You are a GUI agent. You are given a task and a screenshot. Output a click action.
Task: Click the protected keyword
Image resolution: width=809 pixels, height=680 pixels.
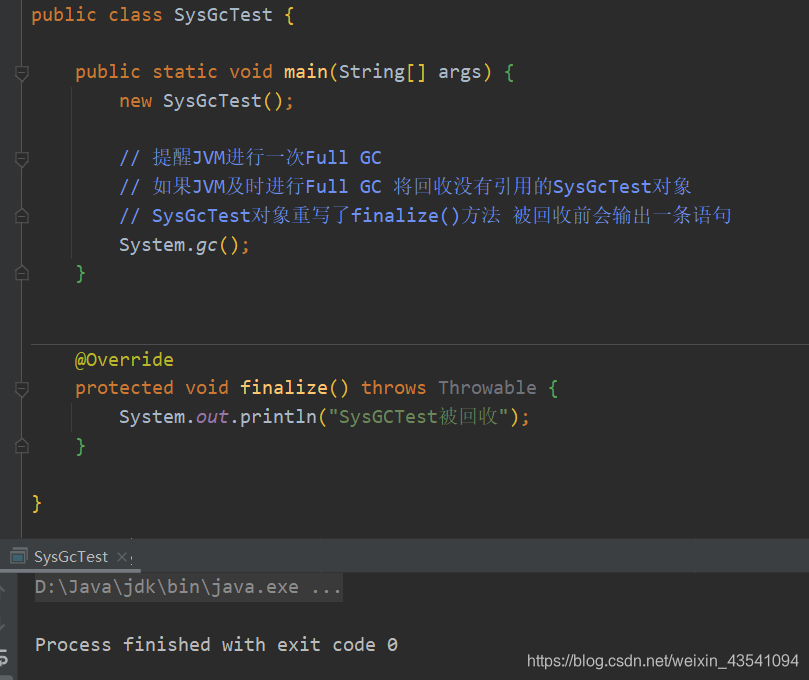click(x=124, y=388)
